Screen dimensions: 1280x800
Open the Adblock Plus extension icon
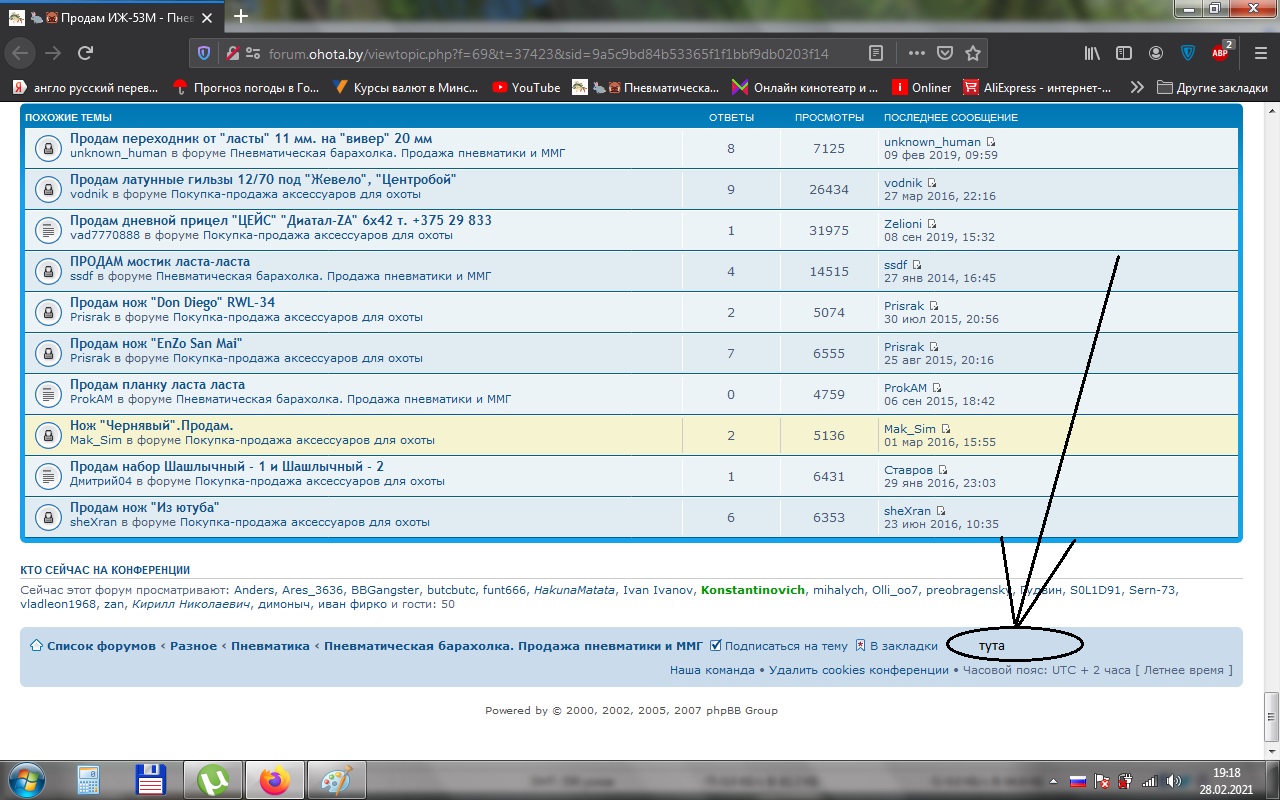pyautogui.click(x=1221, y=53)
